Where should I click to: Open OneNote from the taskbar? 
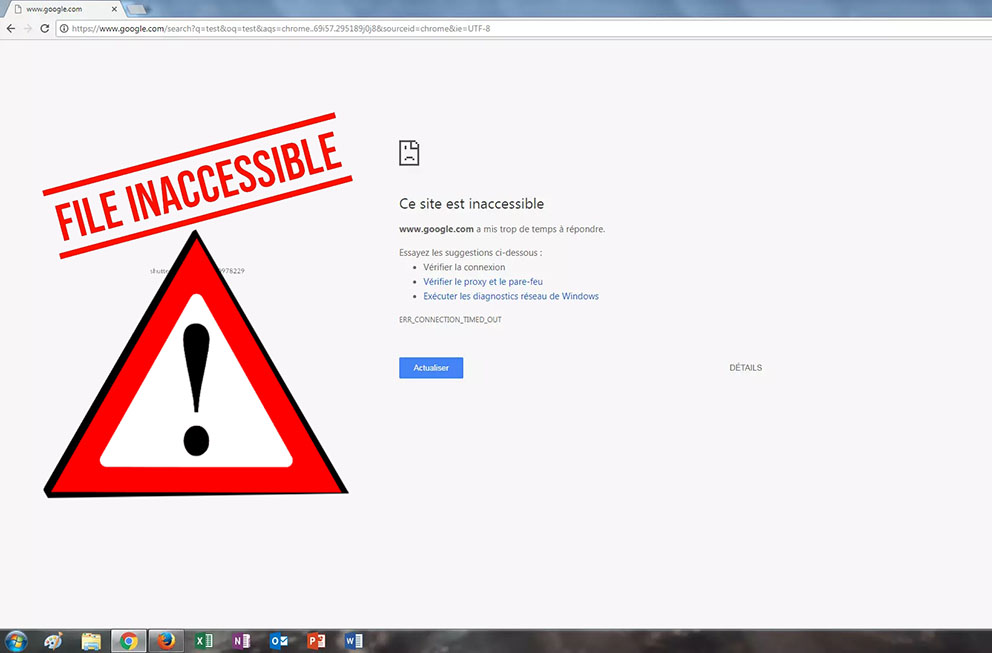[x=241, y=641]
